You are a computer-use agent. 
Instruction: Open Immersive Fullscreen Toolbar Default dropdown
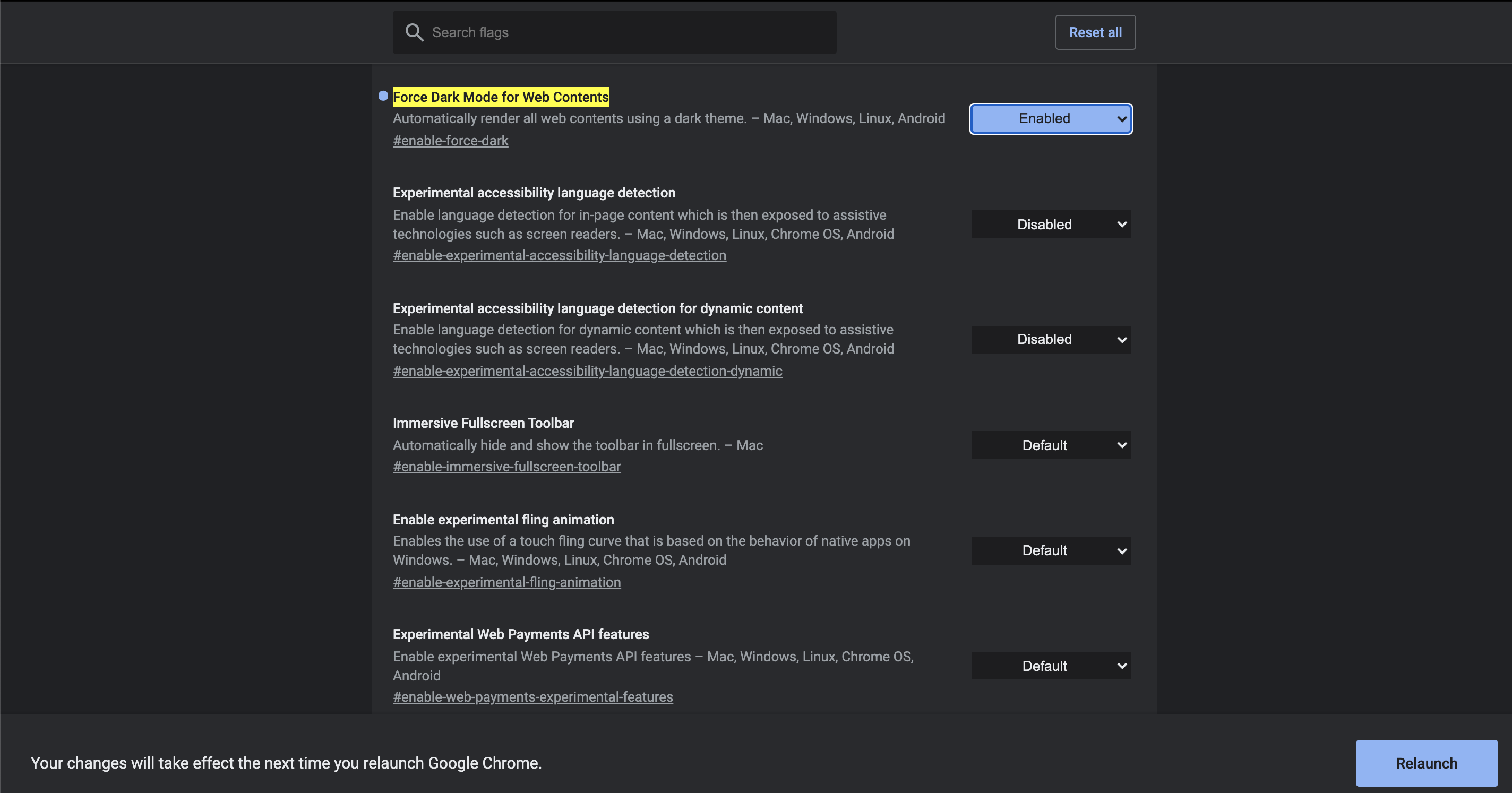point(1050,445)
